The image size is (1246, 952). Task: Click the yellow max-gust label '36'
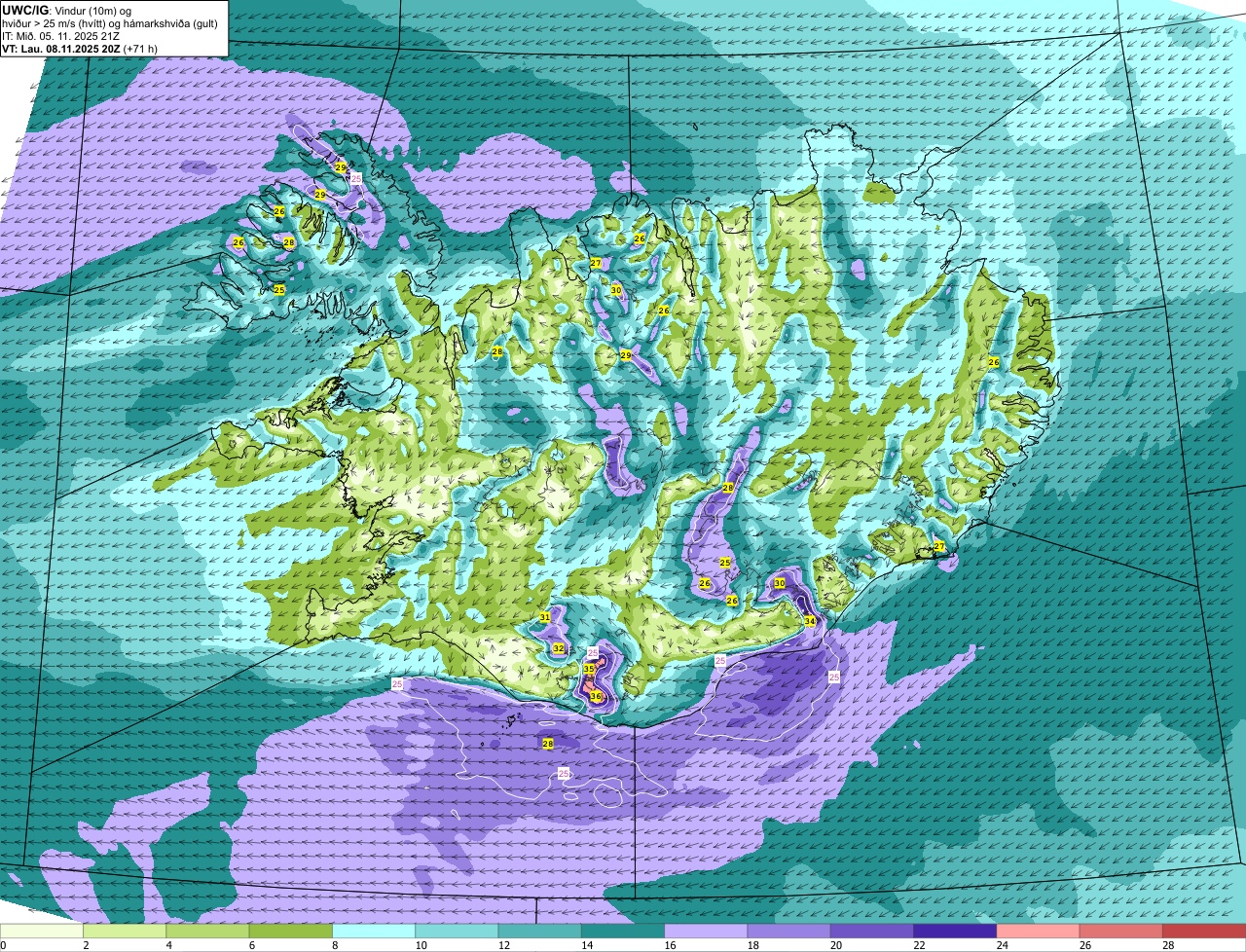596,697
